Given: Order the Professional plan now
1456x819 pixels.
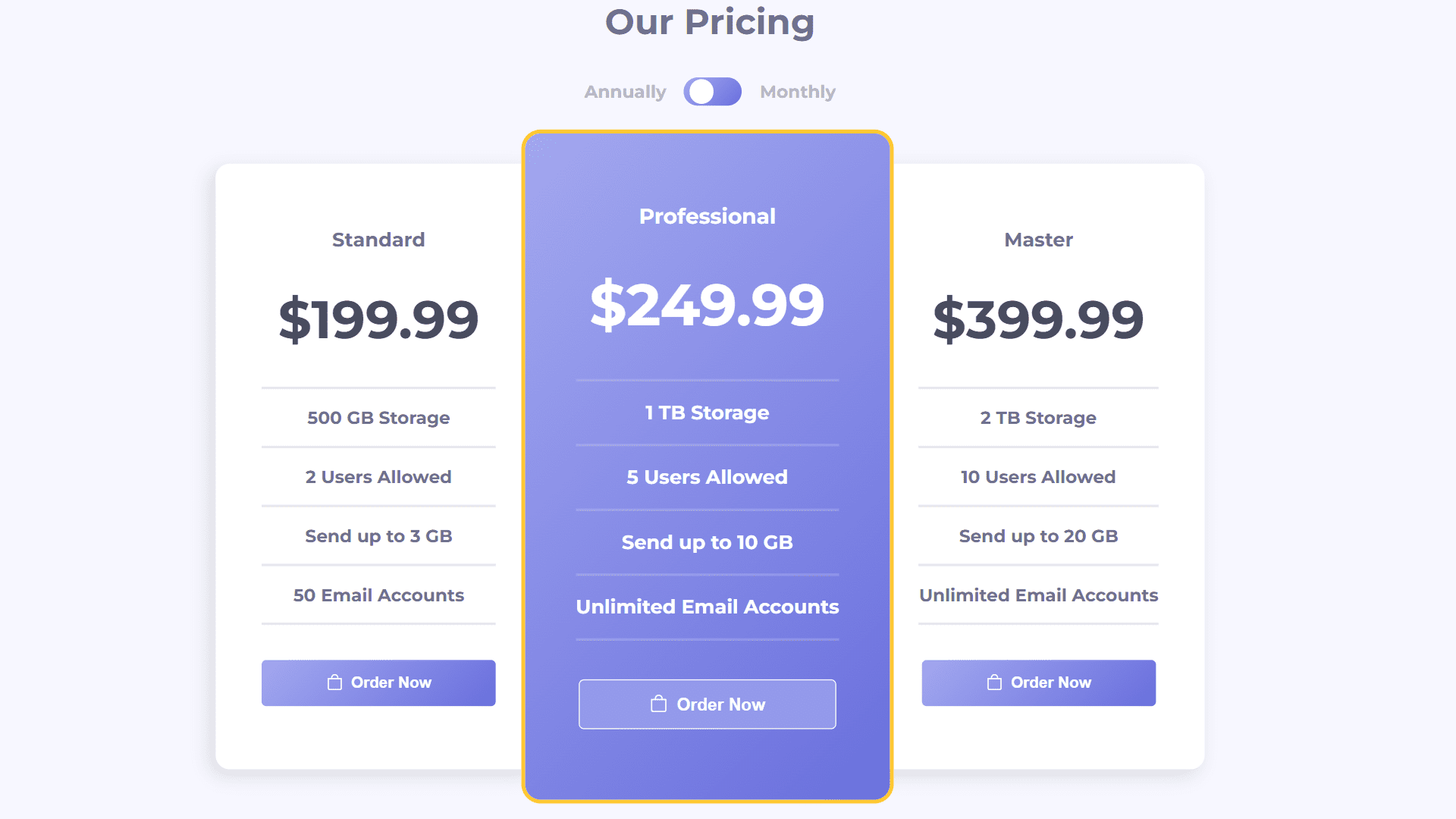Looking at the screenshot, I should pyautogui.click(x=707, y=704).
